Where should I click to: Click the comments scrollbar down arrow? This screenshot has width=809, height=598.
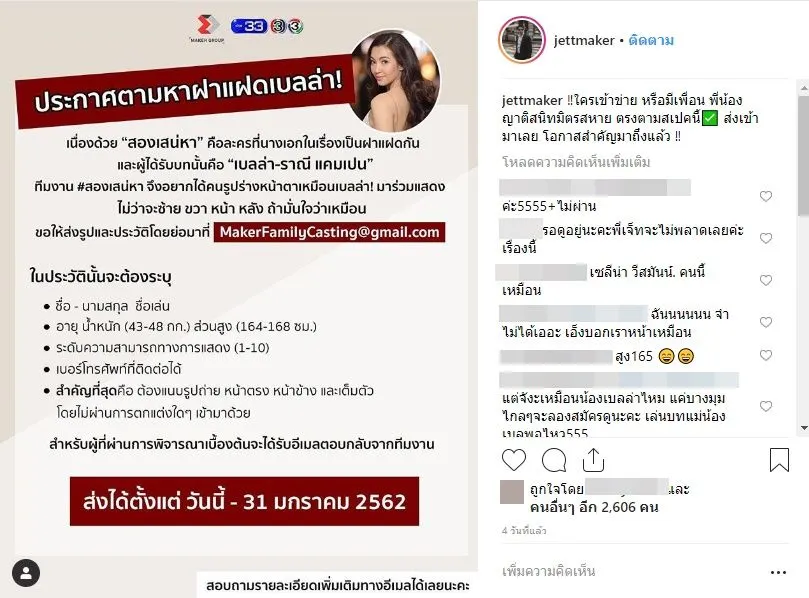click(x=804, y=428)
